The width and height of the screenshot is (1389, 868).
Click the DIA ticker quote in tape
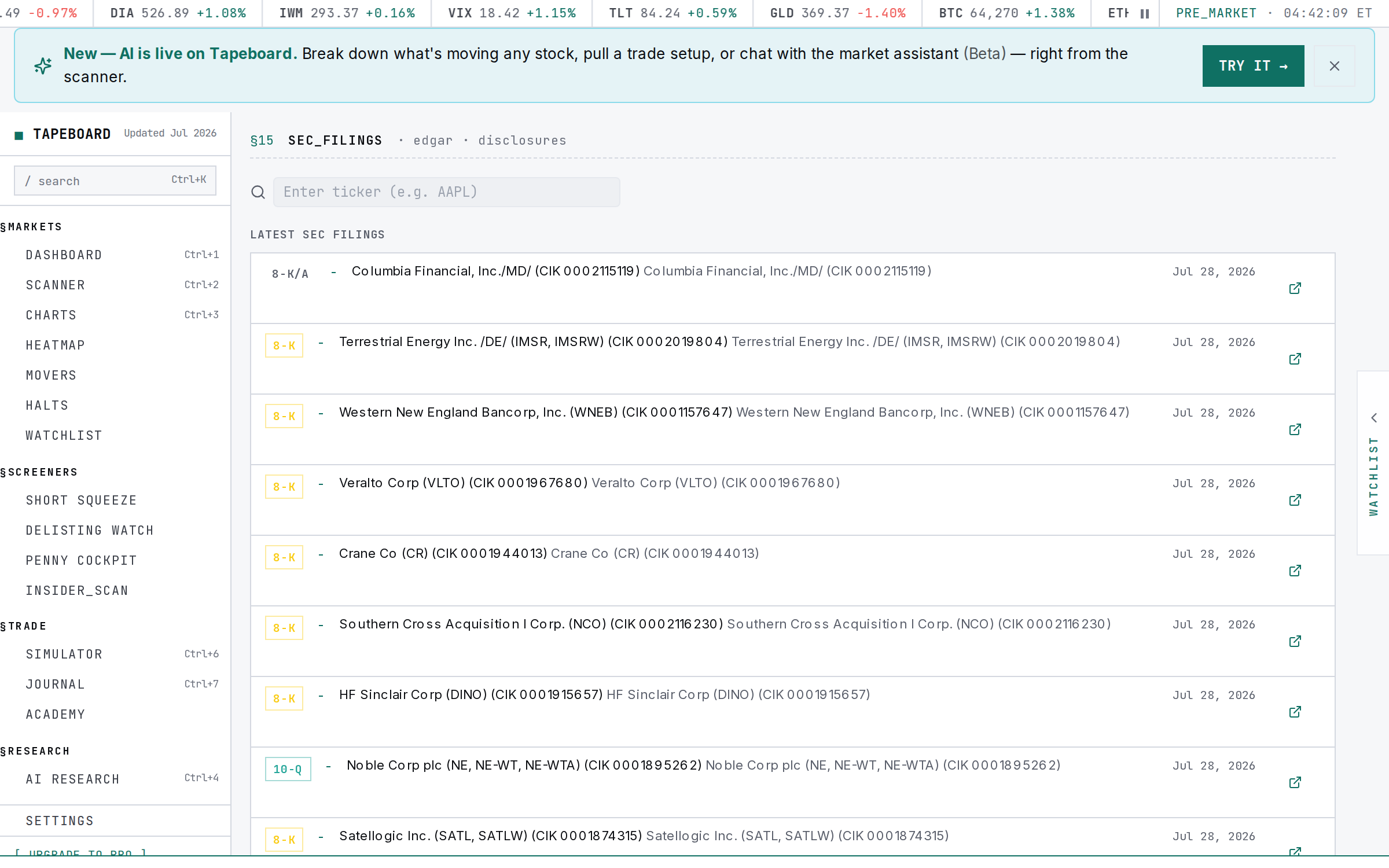pyautogui.click(x=178, y=13)
